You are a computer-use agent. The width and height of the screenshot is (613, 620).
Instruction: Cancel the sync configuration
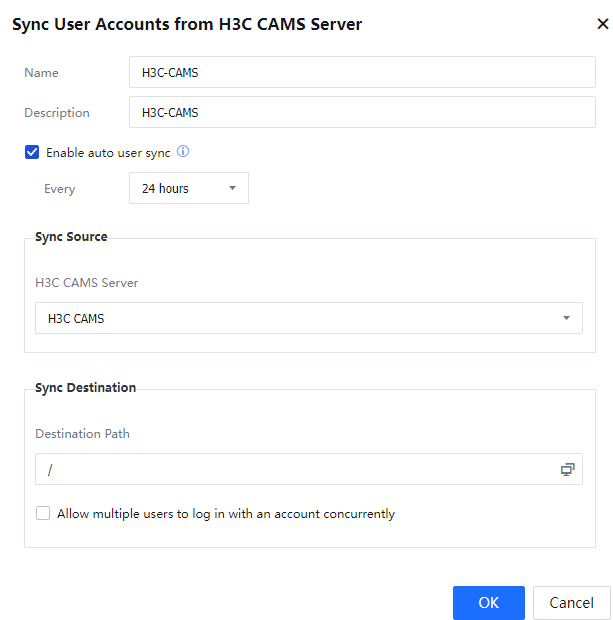click(571, 602)
